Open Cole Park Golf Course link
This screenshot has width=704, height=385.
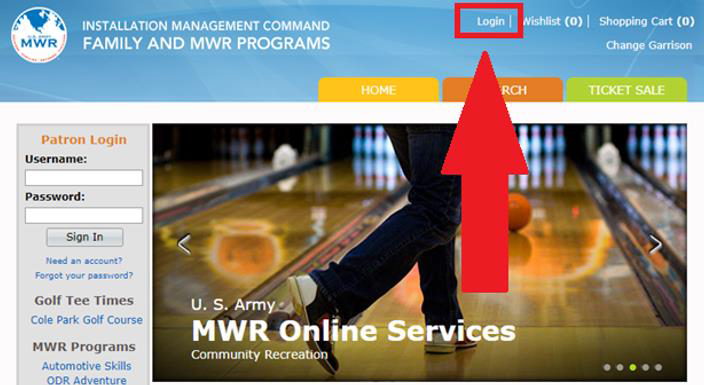pos(87,320)
